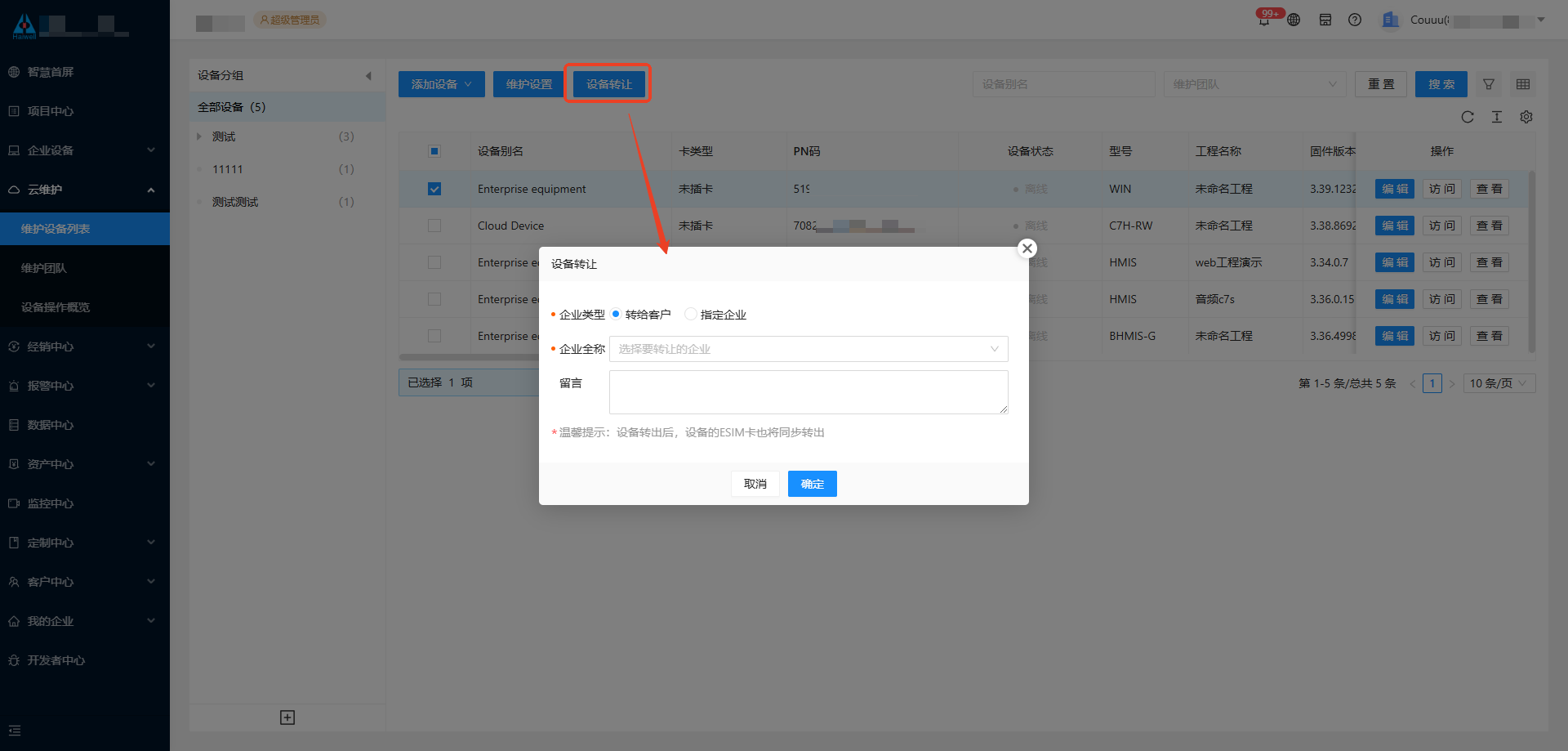The width and height of the screenshot is (1568, 751).
Task: Open table column settings gear
Action: coord(1526,117)
